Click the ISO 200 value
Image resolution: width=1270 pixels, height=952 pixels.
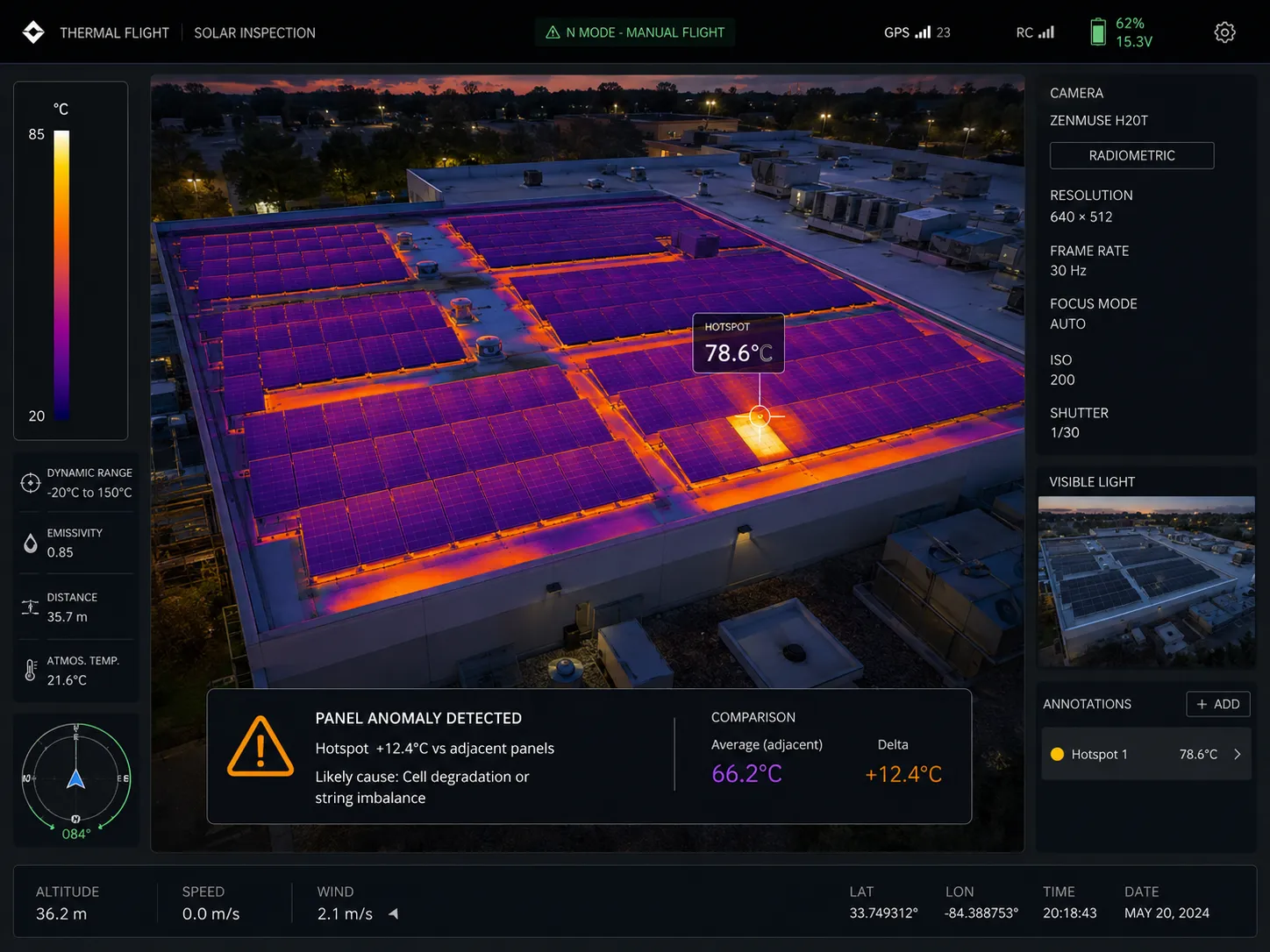click(x=1062, y=380)
